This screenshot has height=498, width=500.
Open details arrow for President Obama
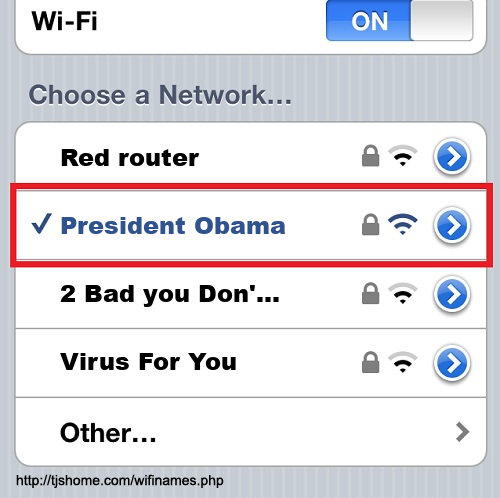(452, 225)
